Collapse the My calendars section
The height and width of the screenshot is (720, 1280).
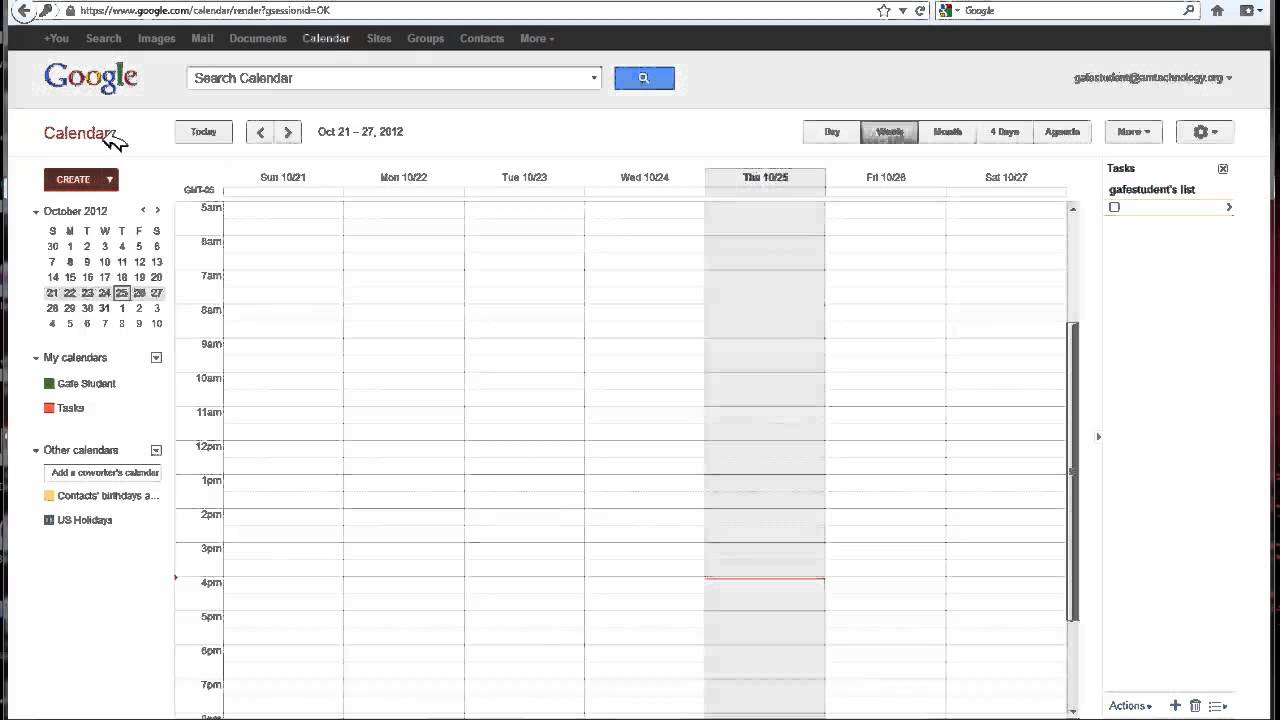coord(36,358)
